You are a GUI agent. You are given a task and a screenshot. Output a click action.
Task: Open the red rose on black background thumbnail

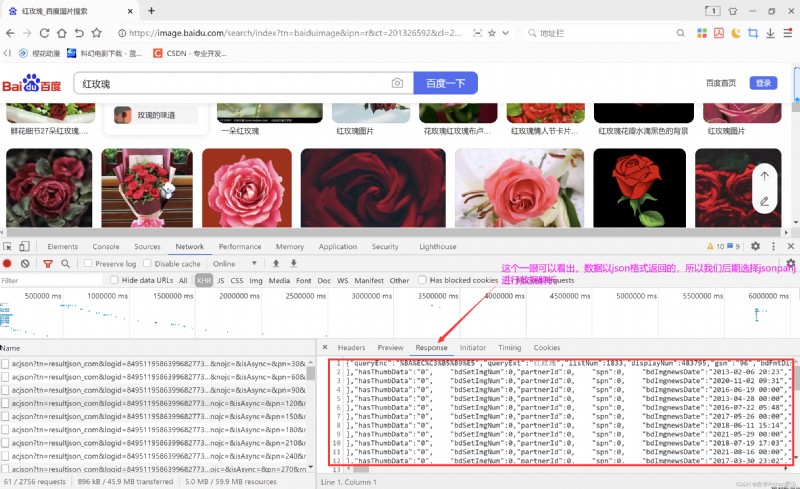[x=639, y=188]
